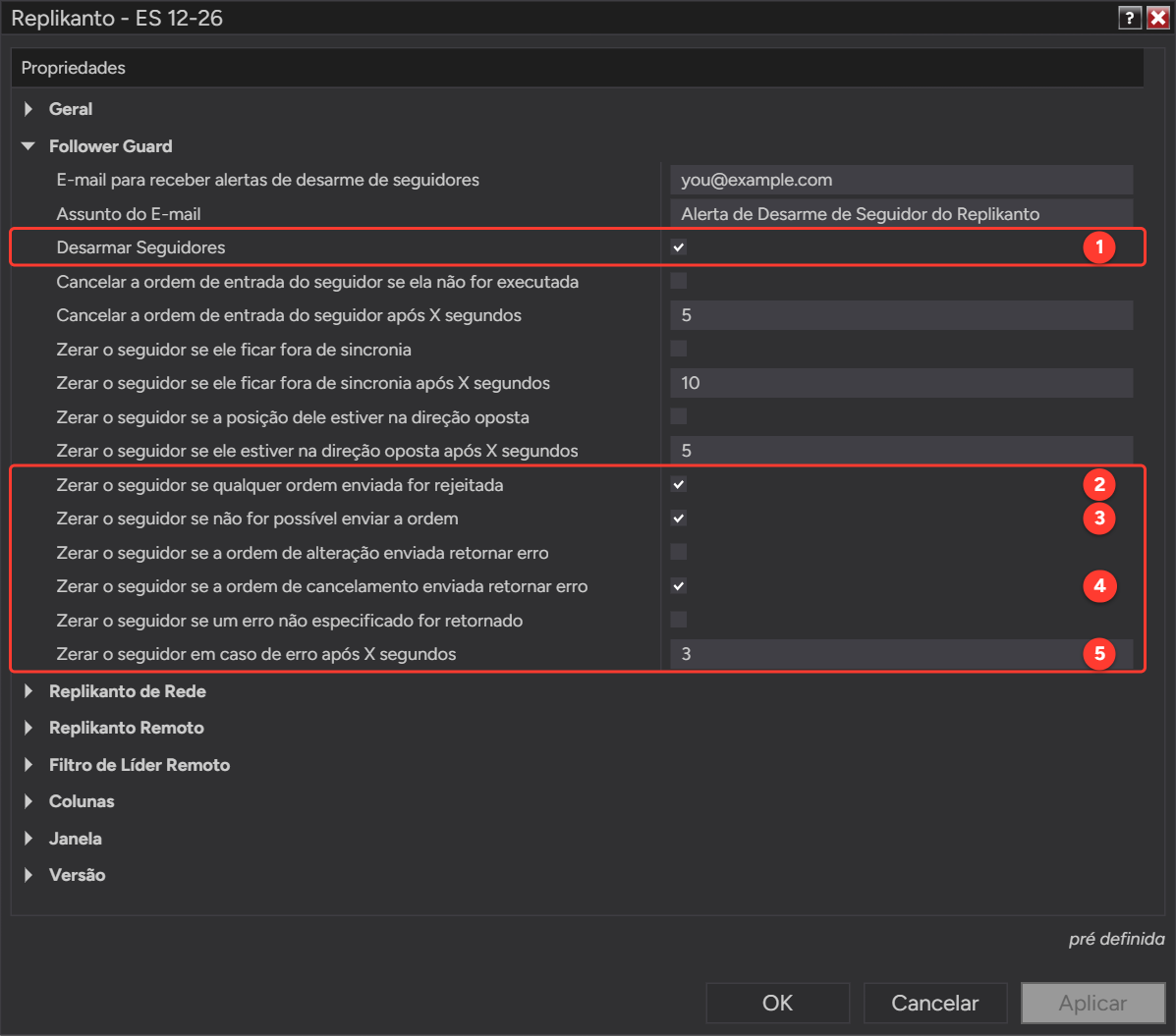Edit cancel entry order after X seconds value

pos(901,315)
